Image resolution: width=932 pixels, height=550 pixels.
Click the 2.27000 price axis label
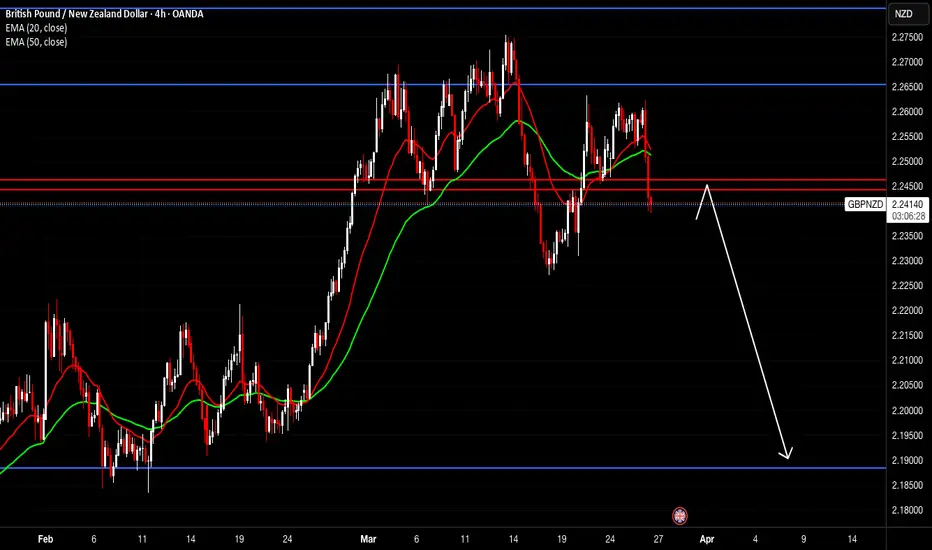click(x=907, y=62)
